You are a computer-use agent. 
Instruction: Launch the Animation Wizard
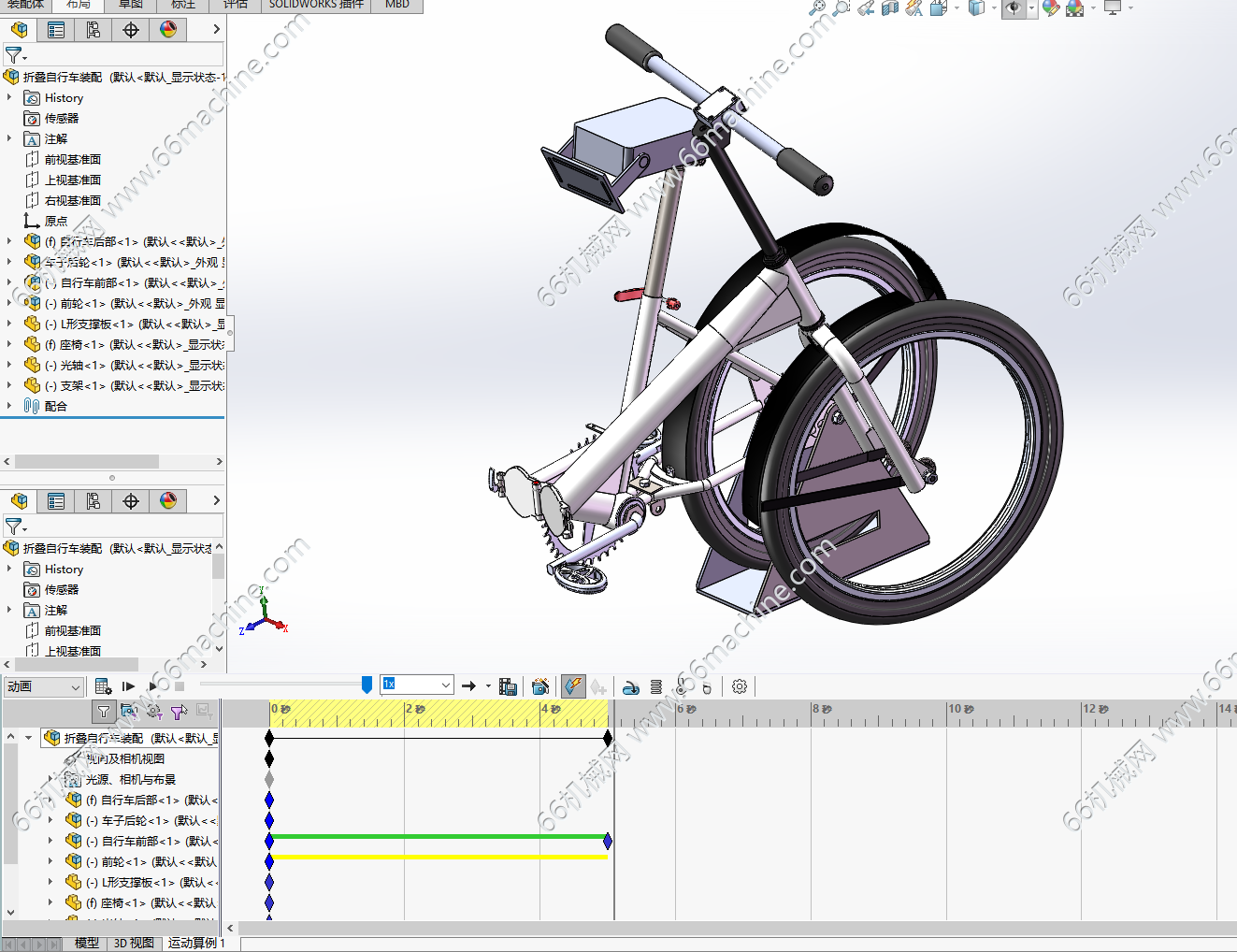[x=540, y=686]
